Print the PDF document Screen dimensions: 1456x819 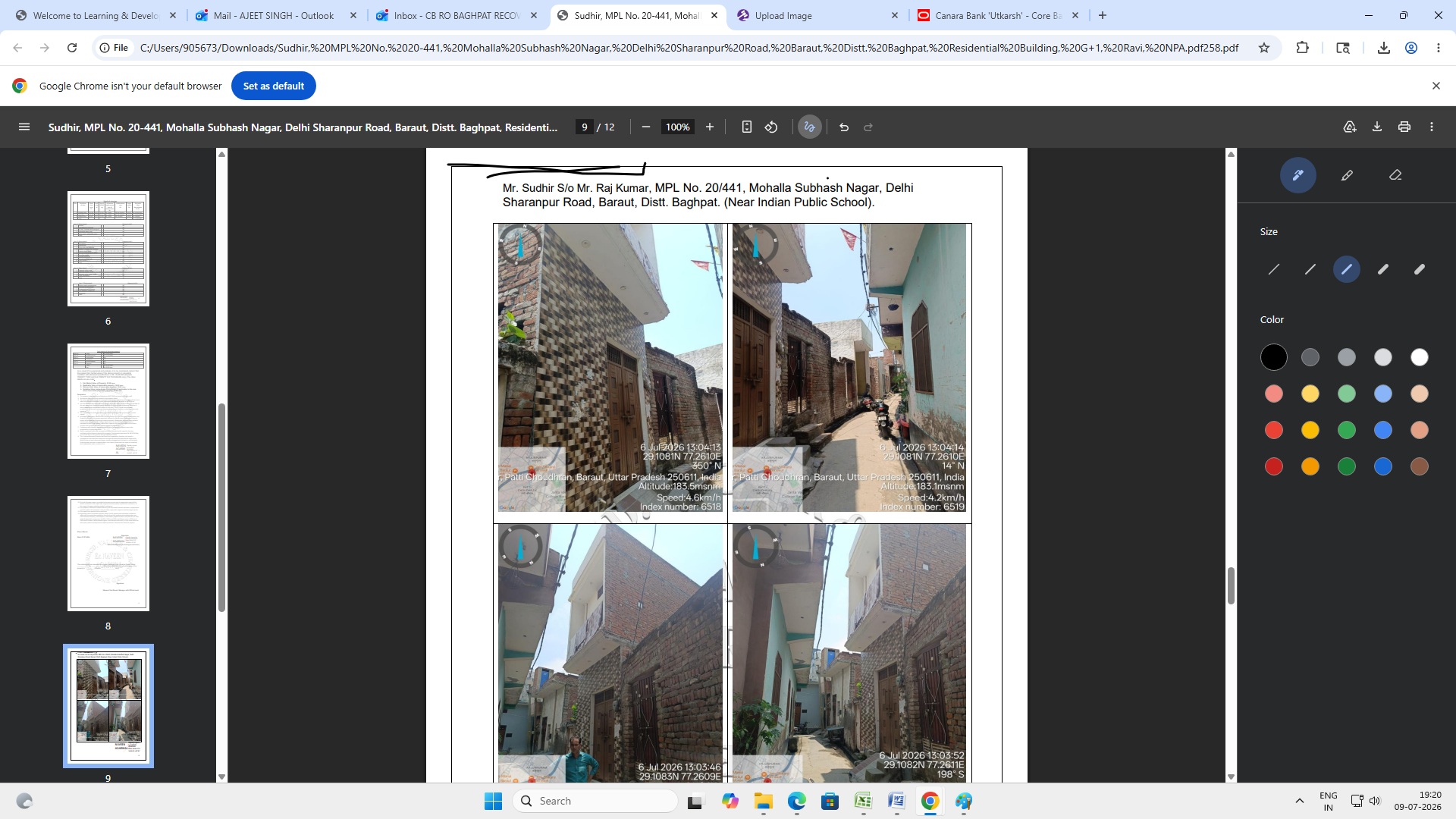coord(1404,127)
